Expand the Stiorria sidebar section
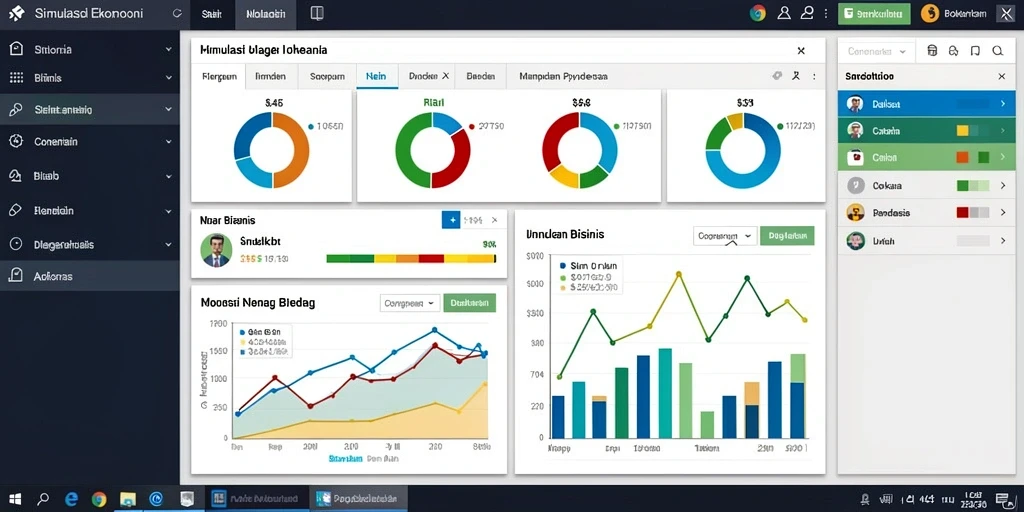The image size is (1024, 512). click(x=168, y=50)
